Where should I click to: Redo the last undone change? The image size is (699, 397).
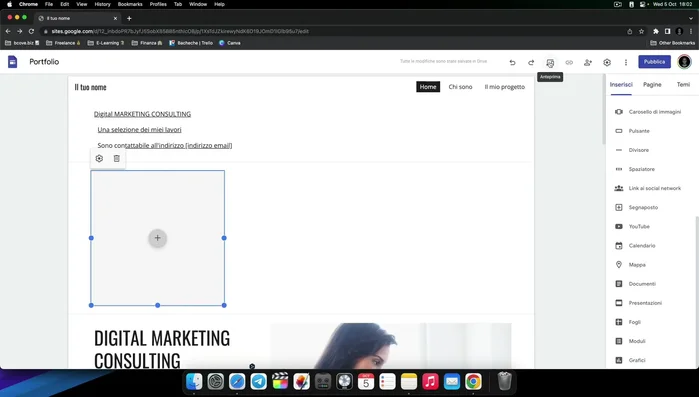click(531, 62)
